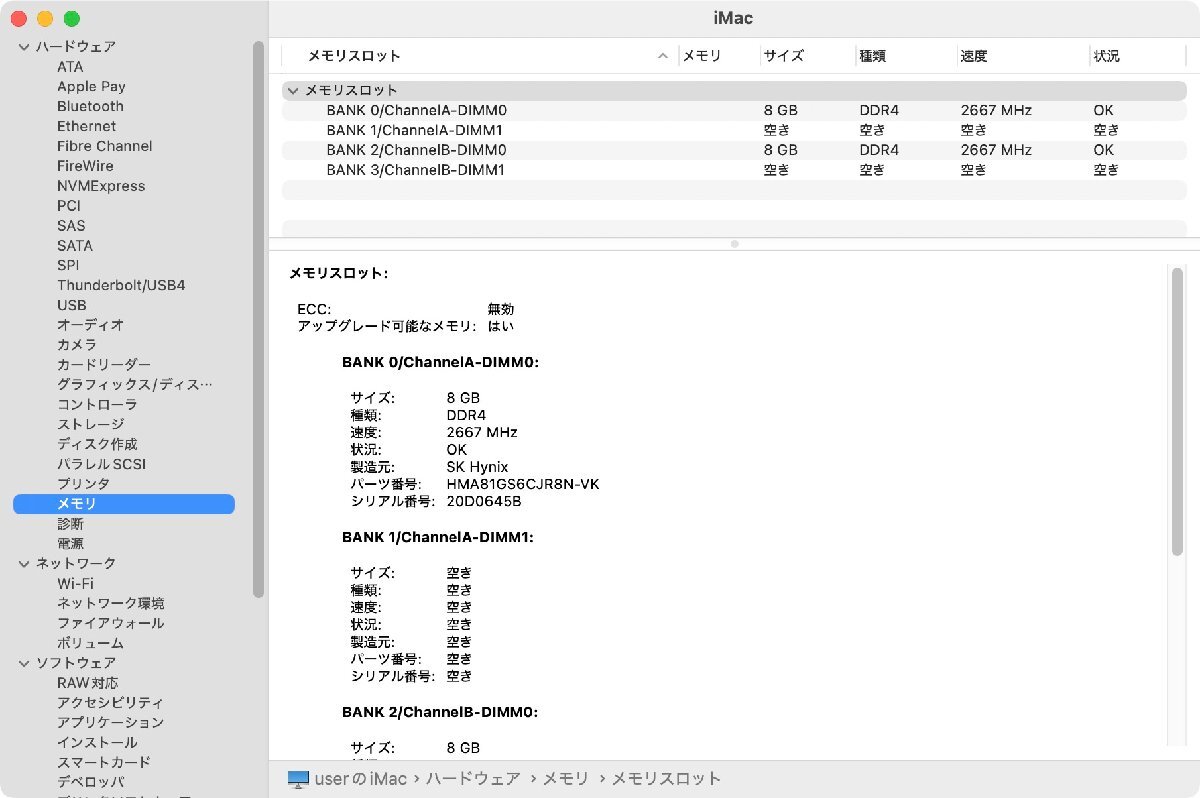
Task: Open アプリケーション under ソフトウェア
Action: tap(110, 722)
